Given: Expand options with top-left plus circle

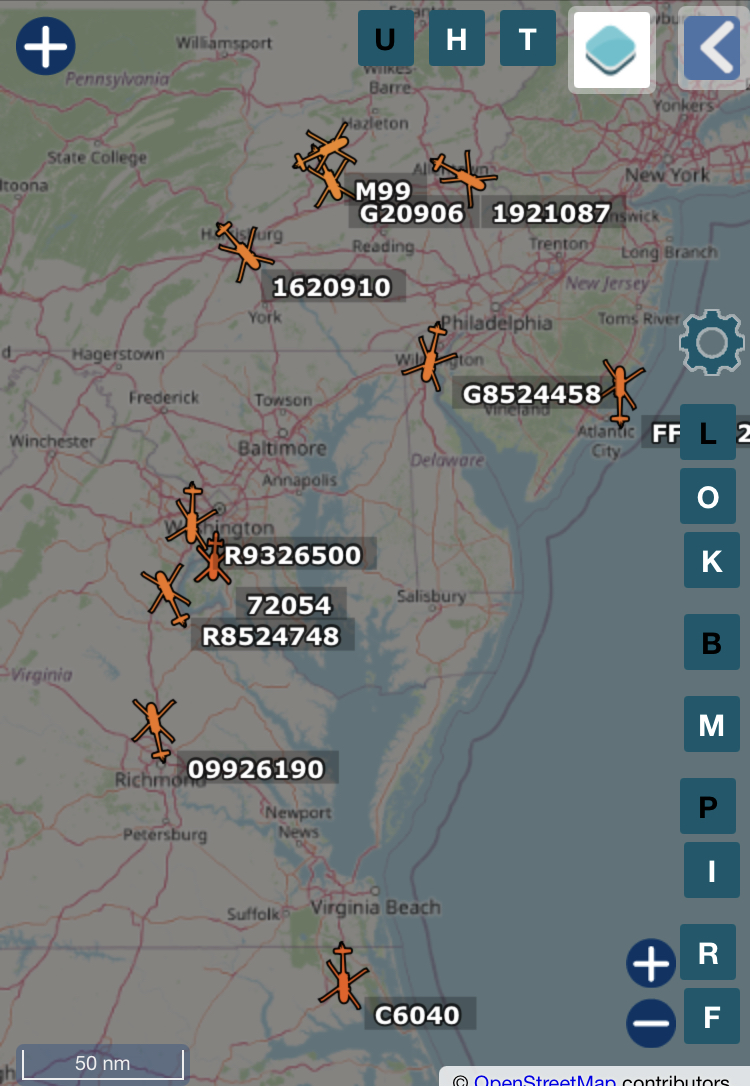Looking at the screenshot, I should click(45, 46).
